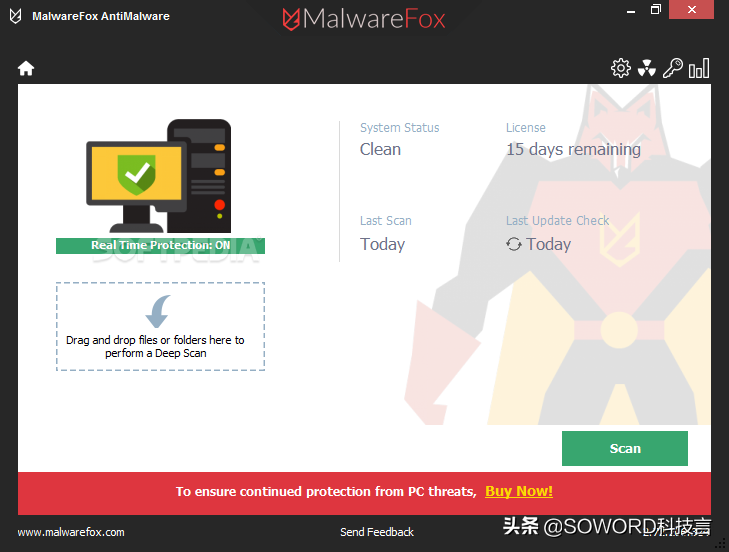Open Send Feedback link

[377, 532]
